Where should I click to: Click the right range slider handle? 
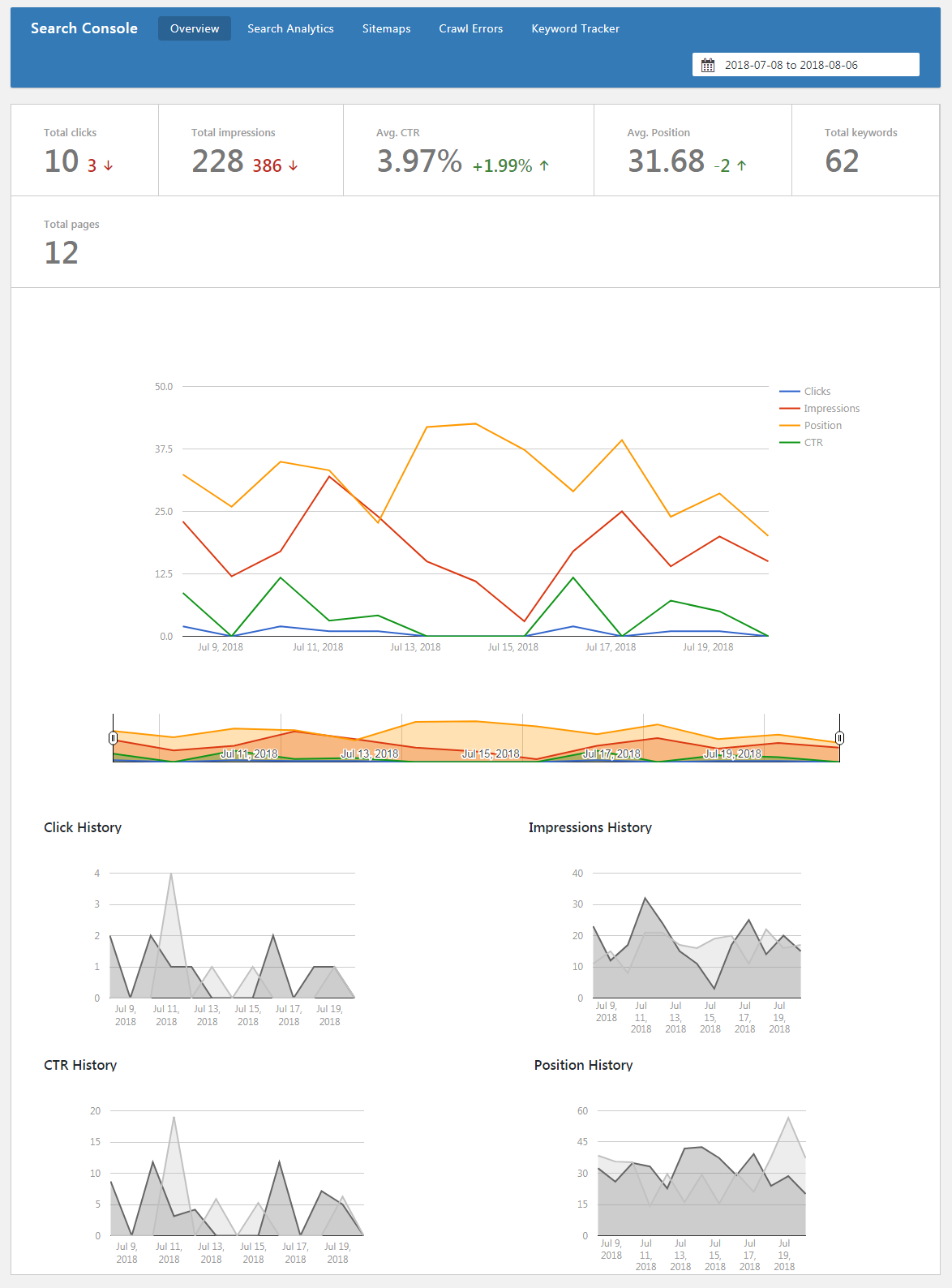coord(839,738)
